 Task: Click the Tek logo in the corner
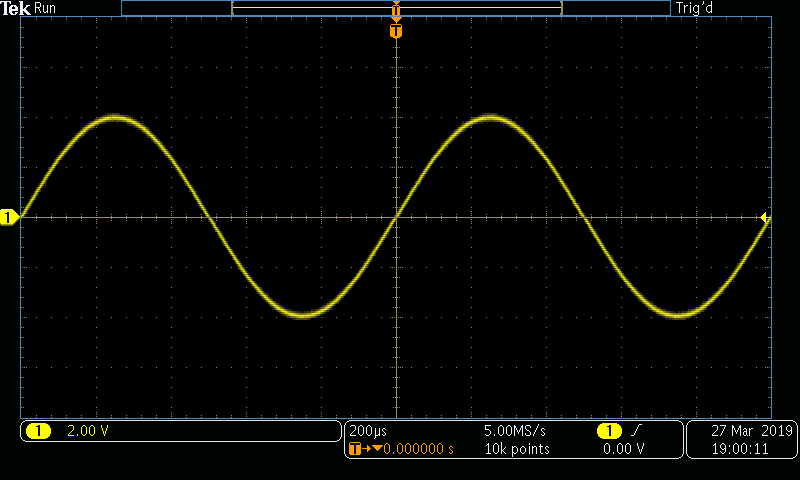[x=16, y=8]
